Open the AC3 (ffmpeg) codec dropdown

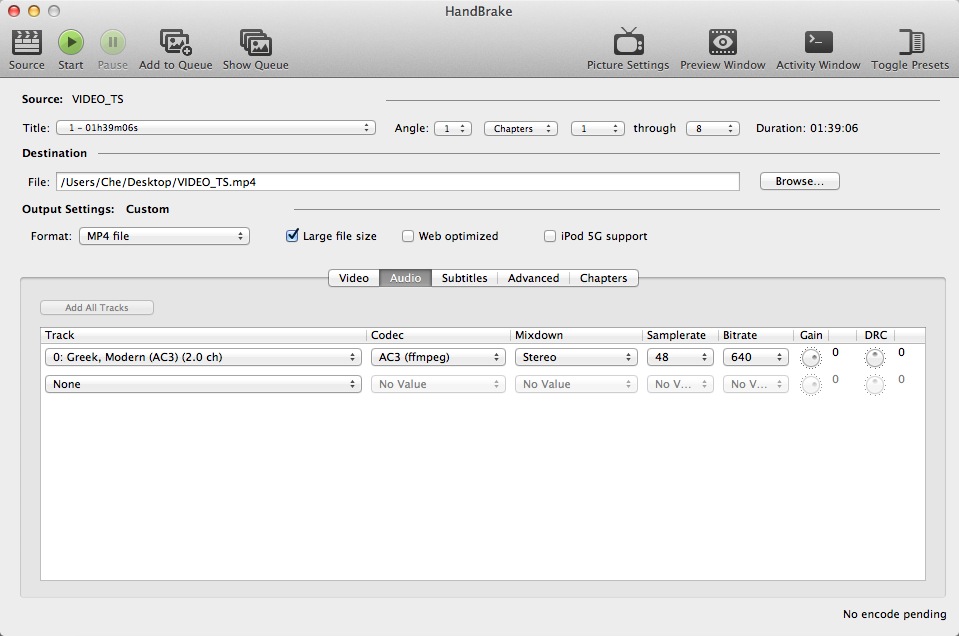click(438, 357)
